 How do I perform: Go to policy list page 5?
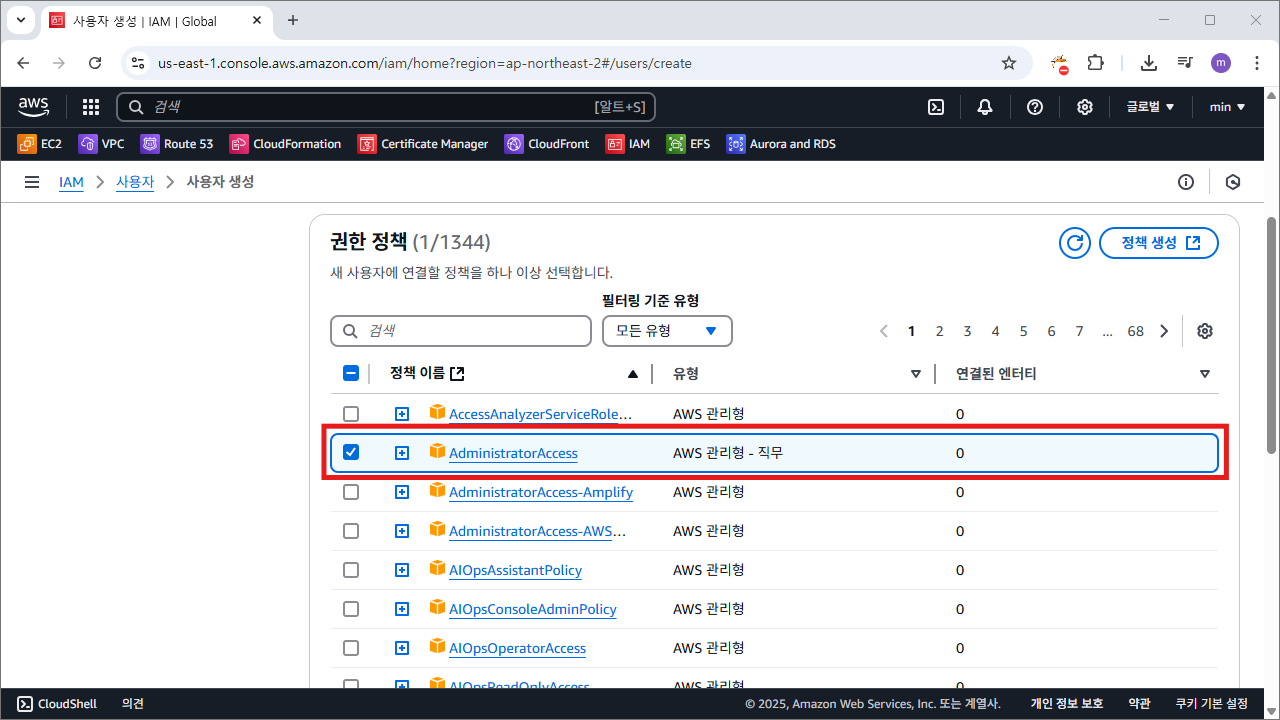click(1023, 331)
